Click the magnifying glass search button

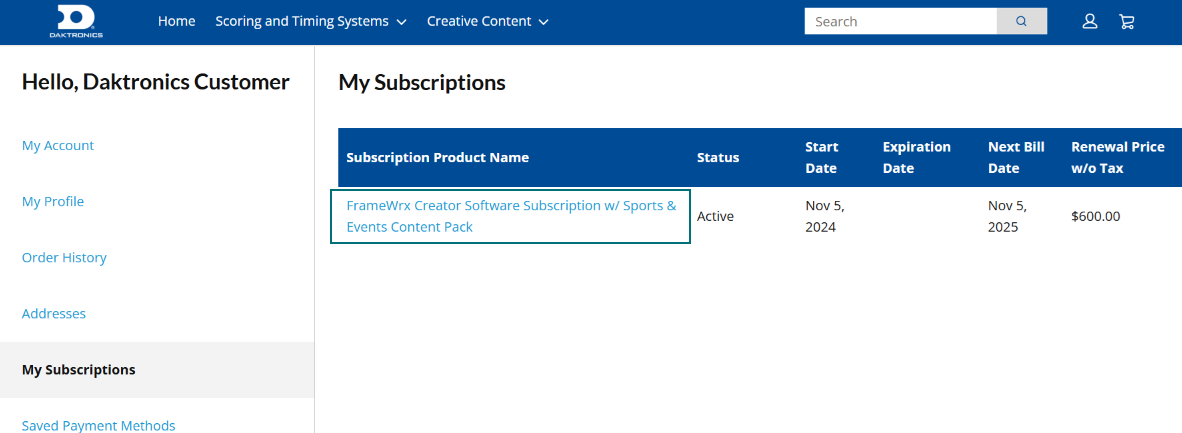point(1021,21)
